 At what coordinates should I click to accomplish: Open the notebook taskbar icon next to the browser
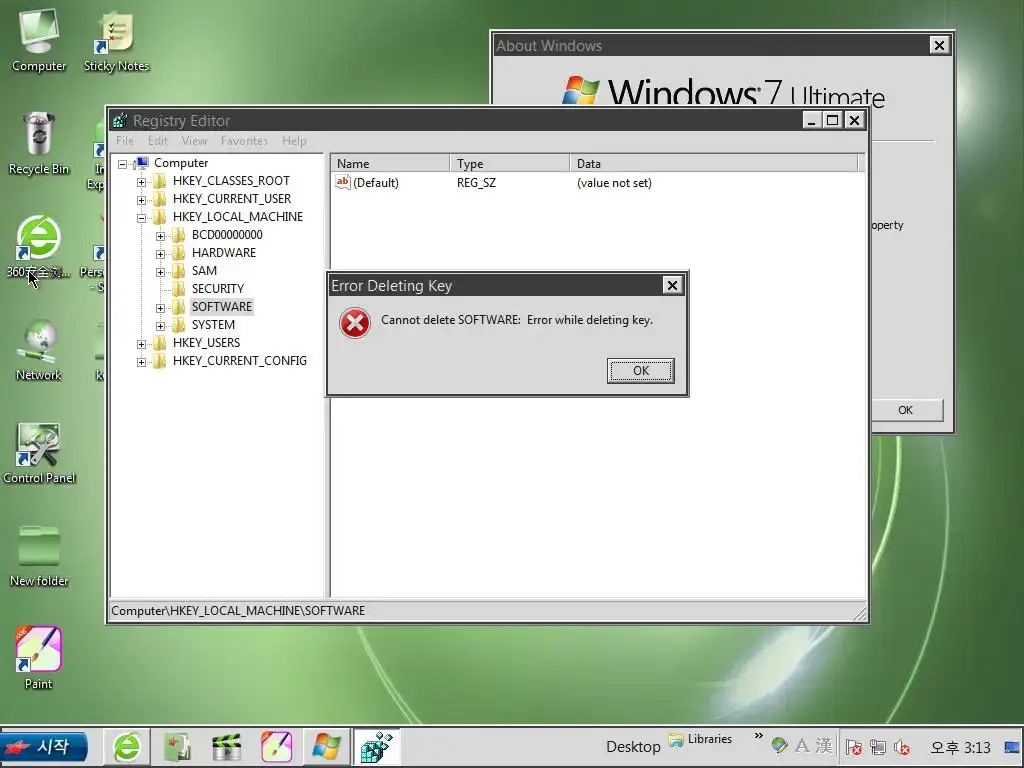[177, 746]
